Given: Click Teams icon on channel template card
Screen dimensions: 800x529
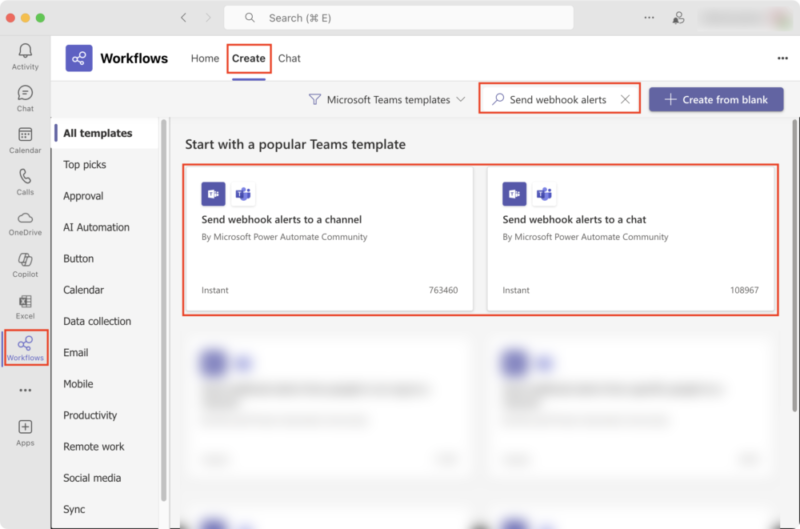Looking at the screenshot, I should [243, 194].
